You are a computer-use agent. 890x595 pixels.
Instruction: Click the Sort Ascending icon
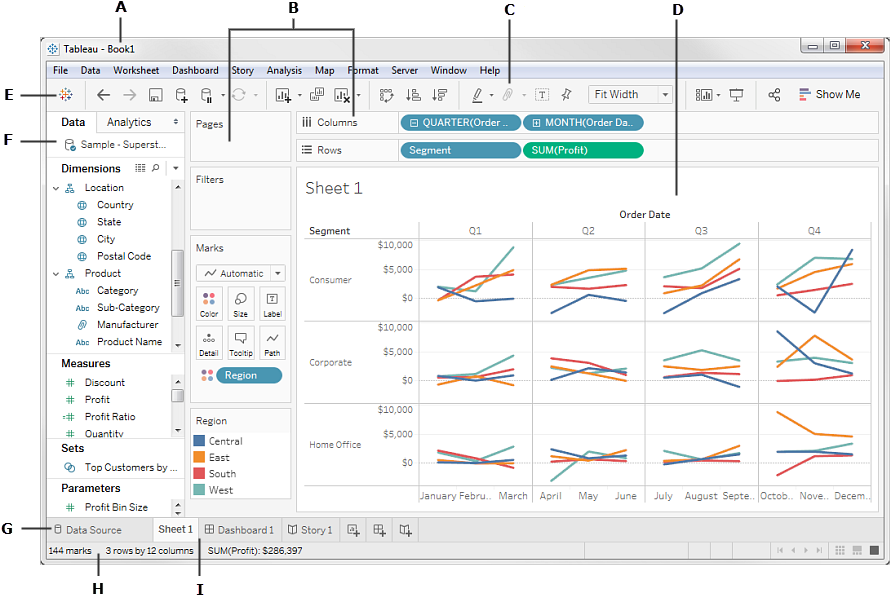pyautogui.click(x=413, y=95)
